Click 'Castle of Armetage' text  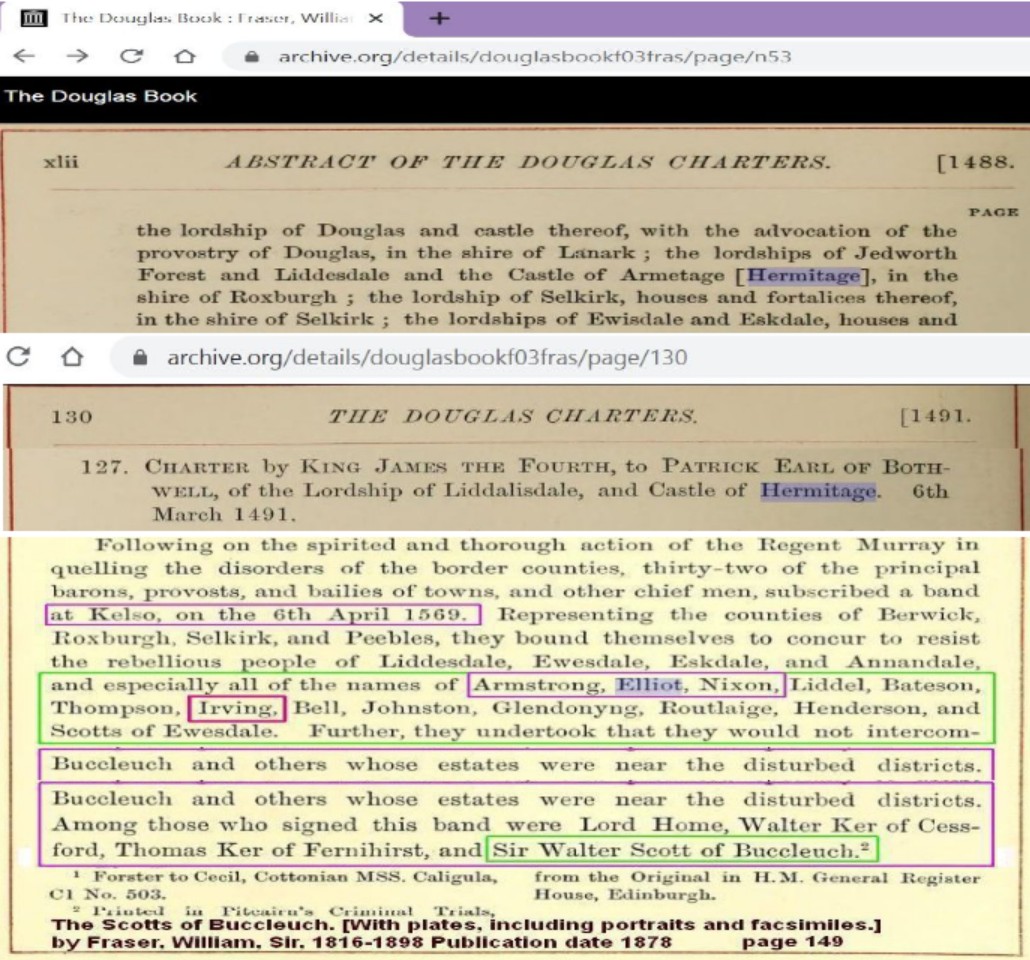point(616,275)
